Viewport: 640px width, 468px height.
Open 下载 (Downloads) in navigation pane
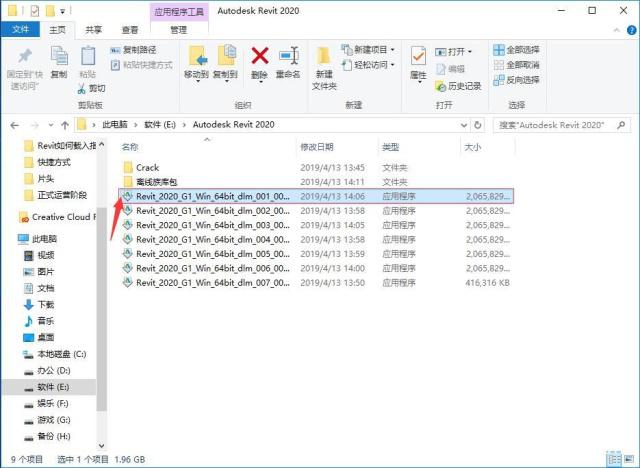pos(39,304)
